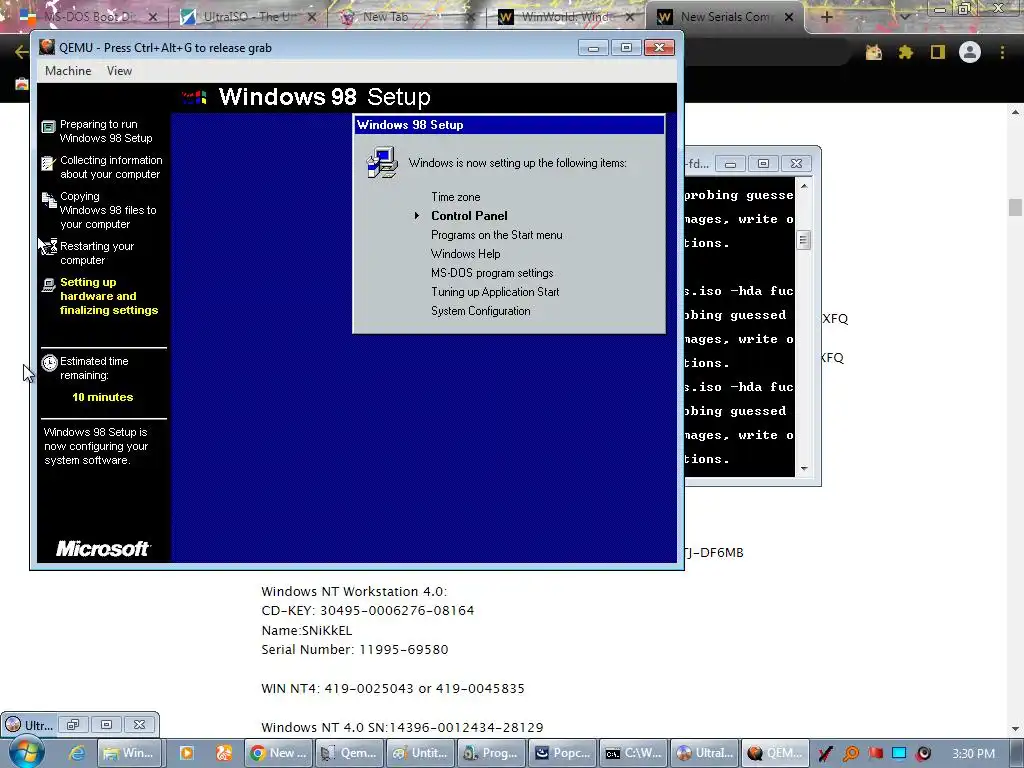Click the doge extension icon in Chrome toolbar
Screen dimensions: 1024x768
point(873,52)
